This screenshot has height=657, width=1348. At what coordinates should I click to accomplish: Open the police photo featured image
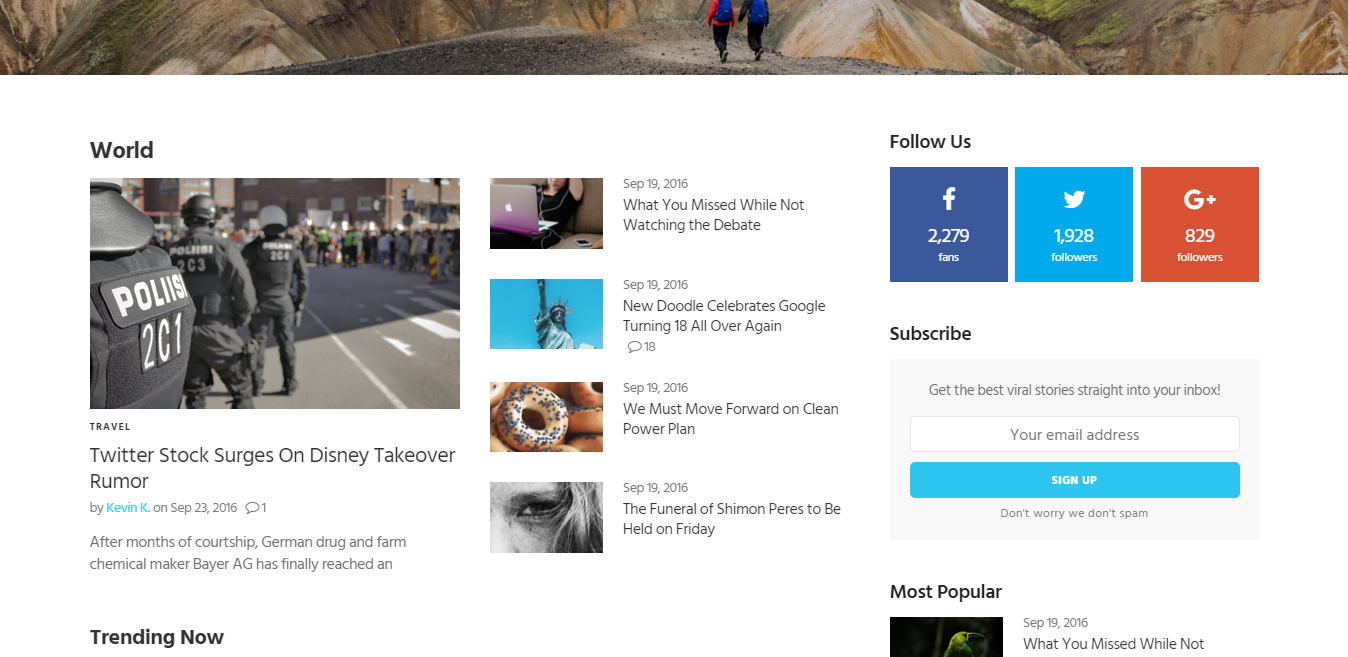275,293
